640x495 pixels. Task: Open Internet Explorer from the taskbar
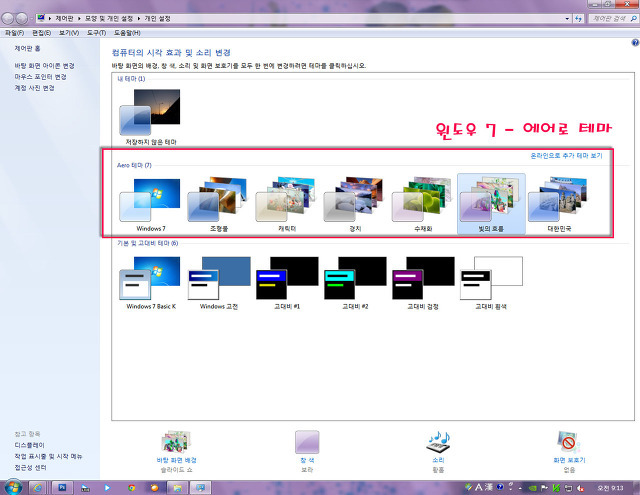[x=38, y=488]
